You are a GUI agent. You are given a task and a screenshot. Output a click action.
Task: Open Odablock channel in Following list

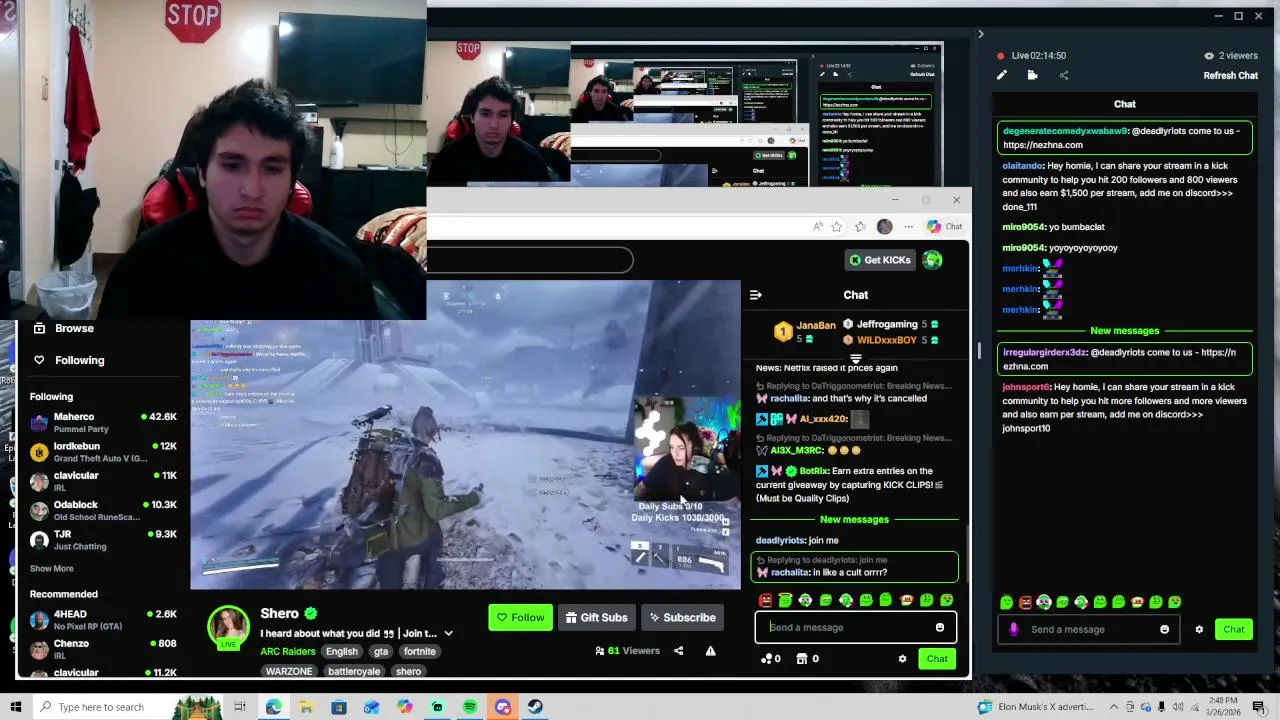(x=103, y=510)
